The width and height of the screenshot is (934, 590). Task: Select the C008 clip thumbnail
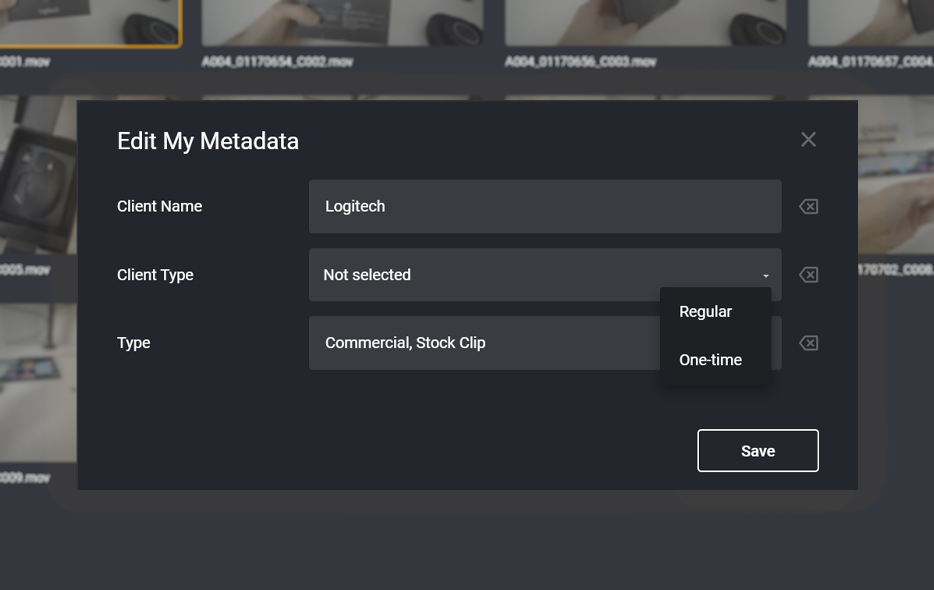pos(896,180)
